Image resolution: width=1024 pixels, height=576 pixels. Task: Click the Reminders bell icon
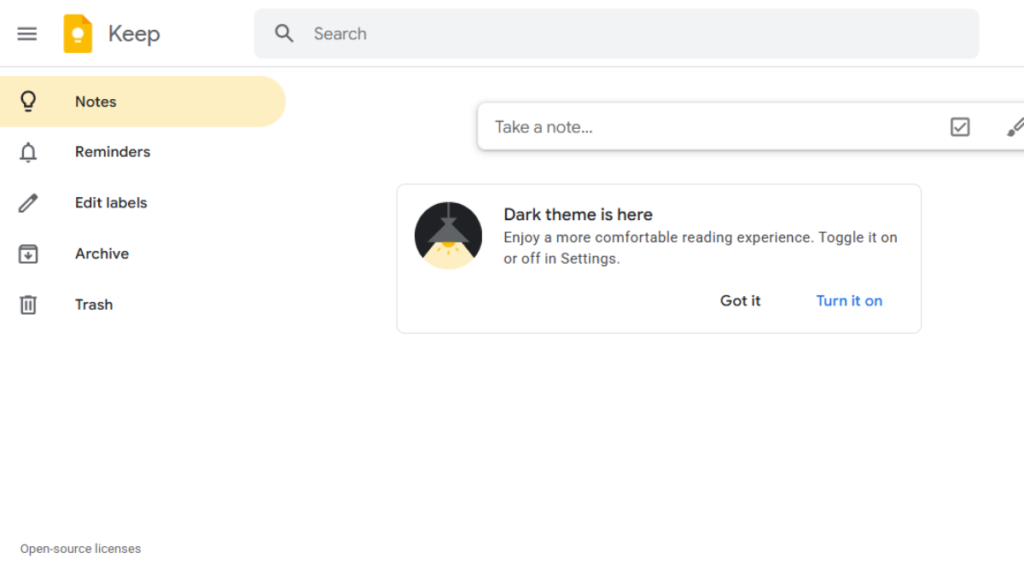click(28, 152)
